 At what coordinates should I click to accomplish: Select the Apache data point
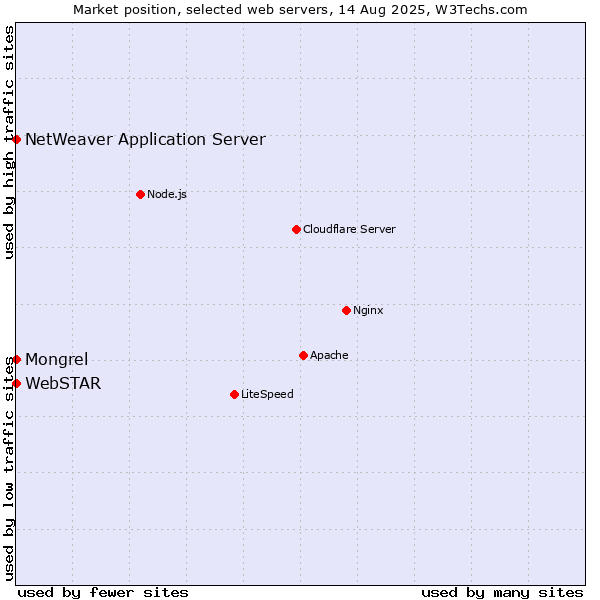(x=303, y=355)
